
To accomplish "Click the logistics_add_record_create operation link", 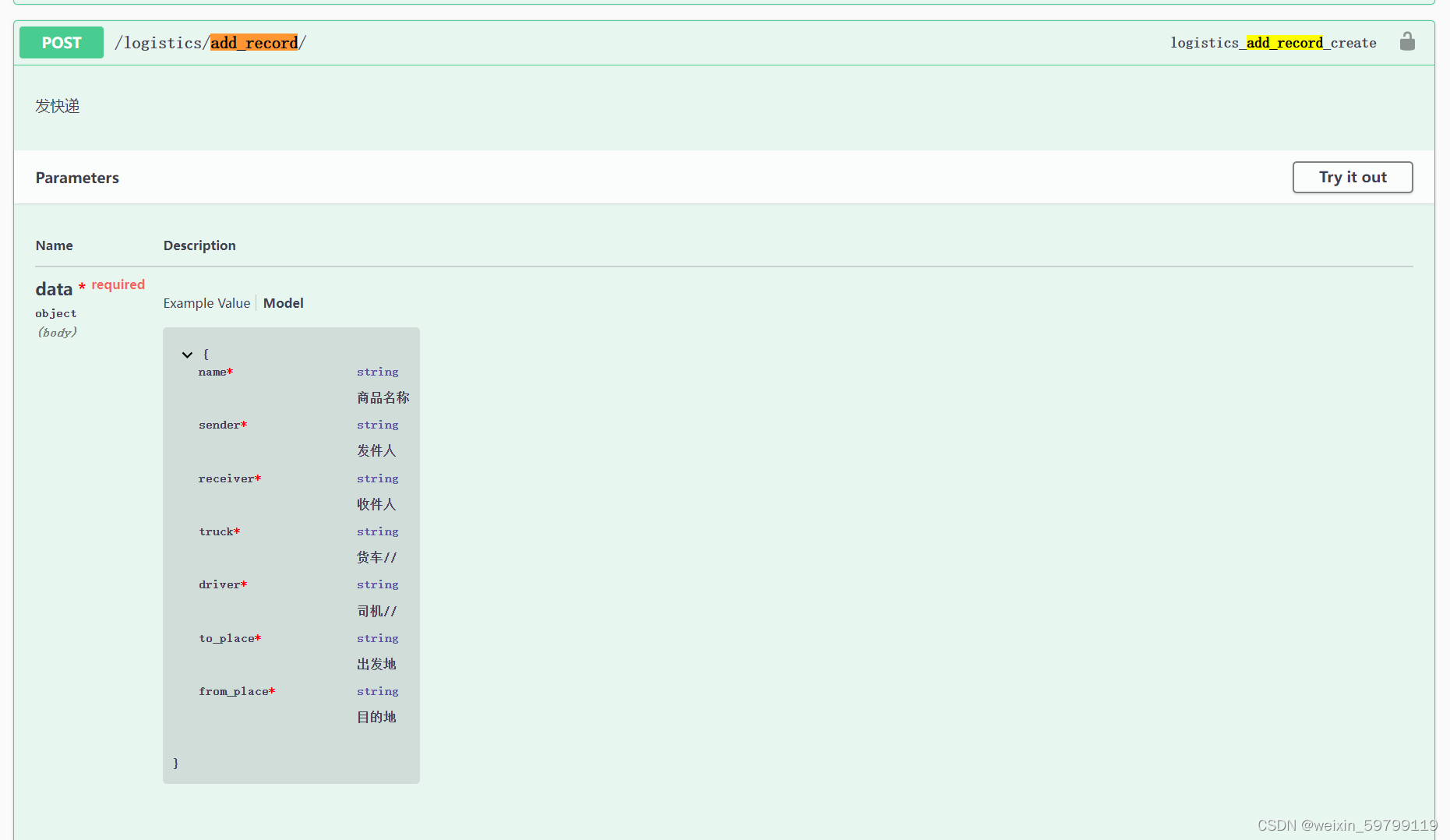I will 1273,43.
